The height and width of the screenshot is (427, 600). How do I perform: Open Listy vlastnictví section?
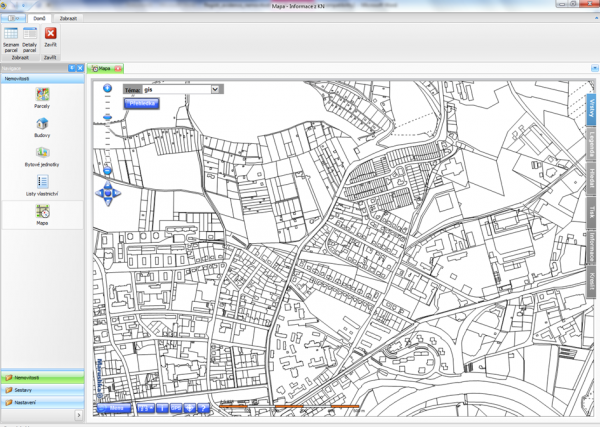pyautogui.click(x=42, y=184)
